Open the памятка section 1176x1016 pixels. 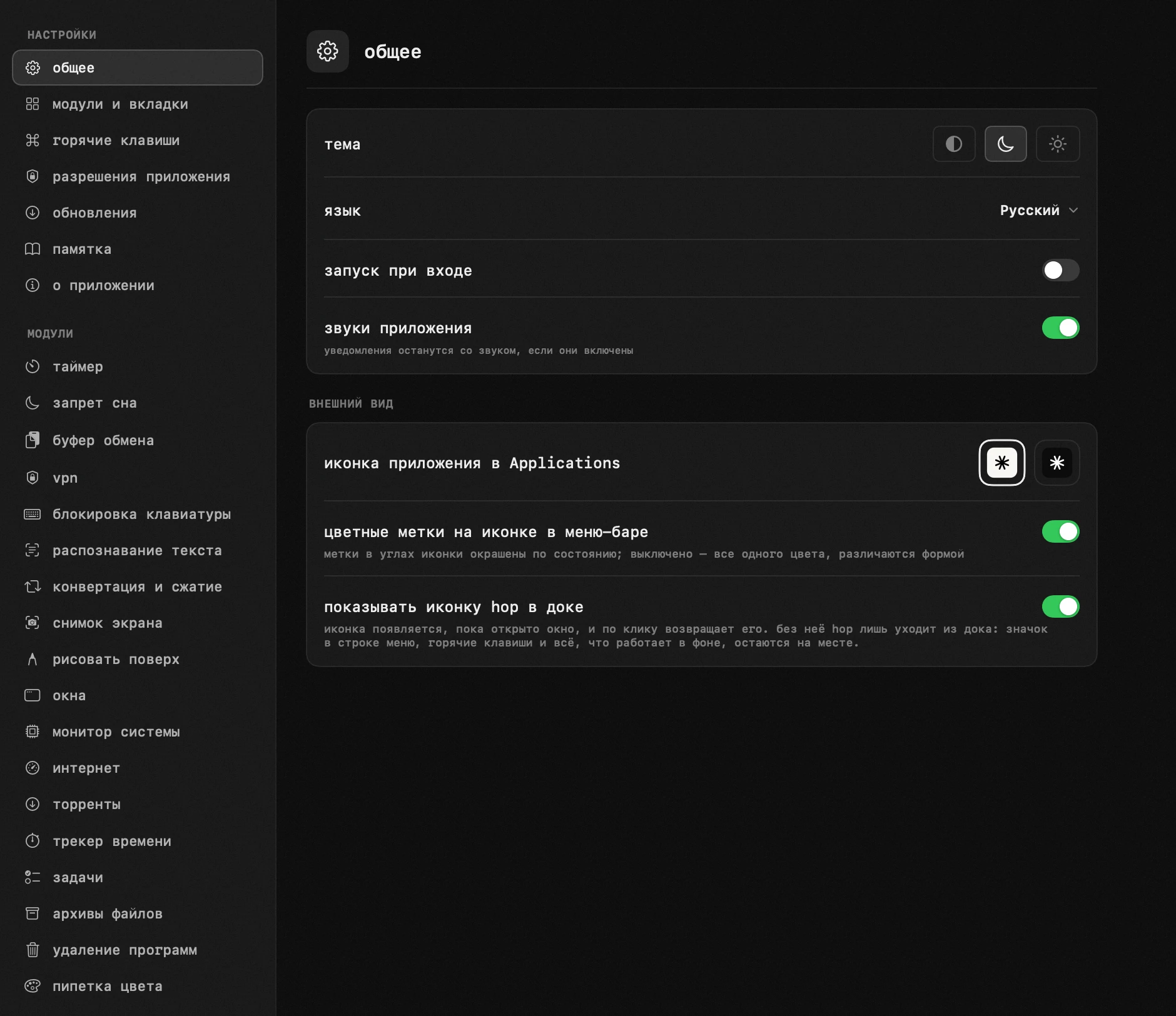[138, 249]
